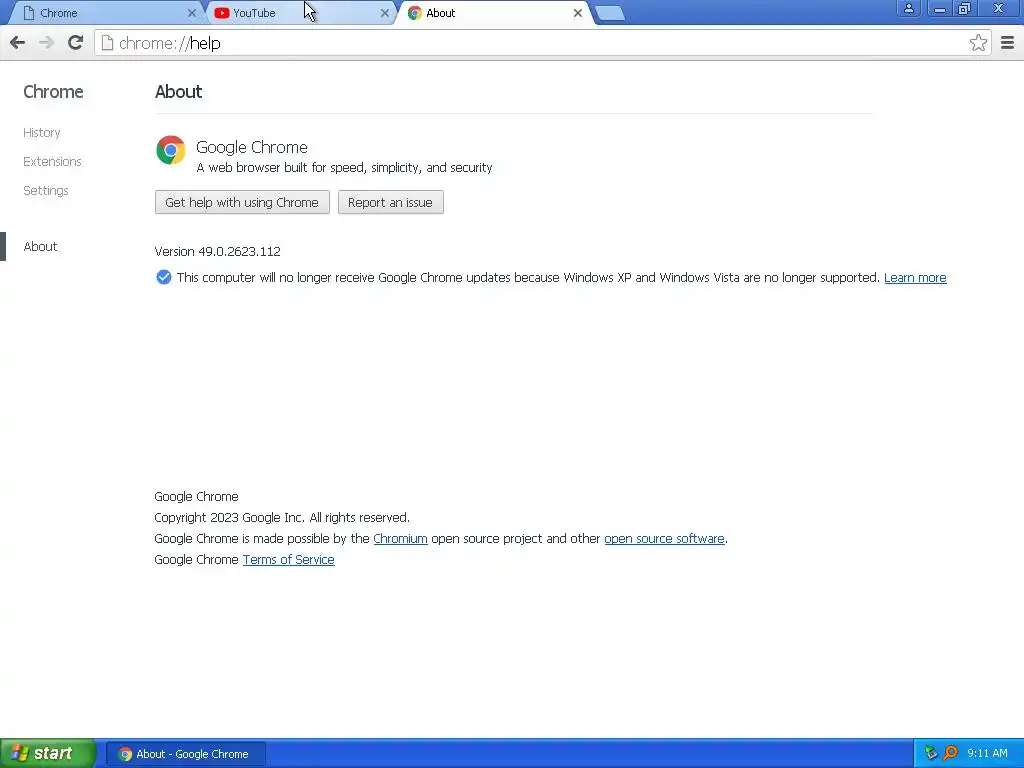Click the blue checkmark update status icon
This screenshot has height=768, width=1024.
[163, 278]
